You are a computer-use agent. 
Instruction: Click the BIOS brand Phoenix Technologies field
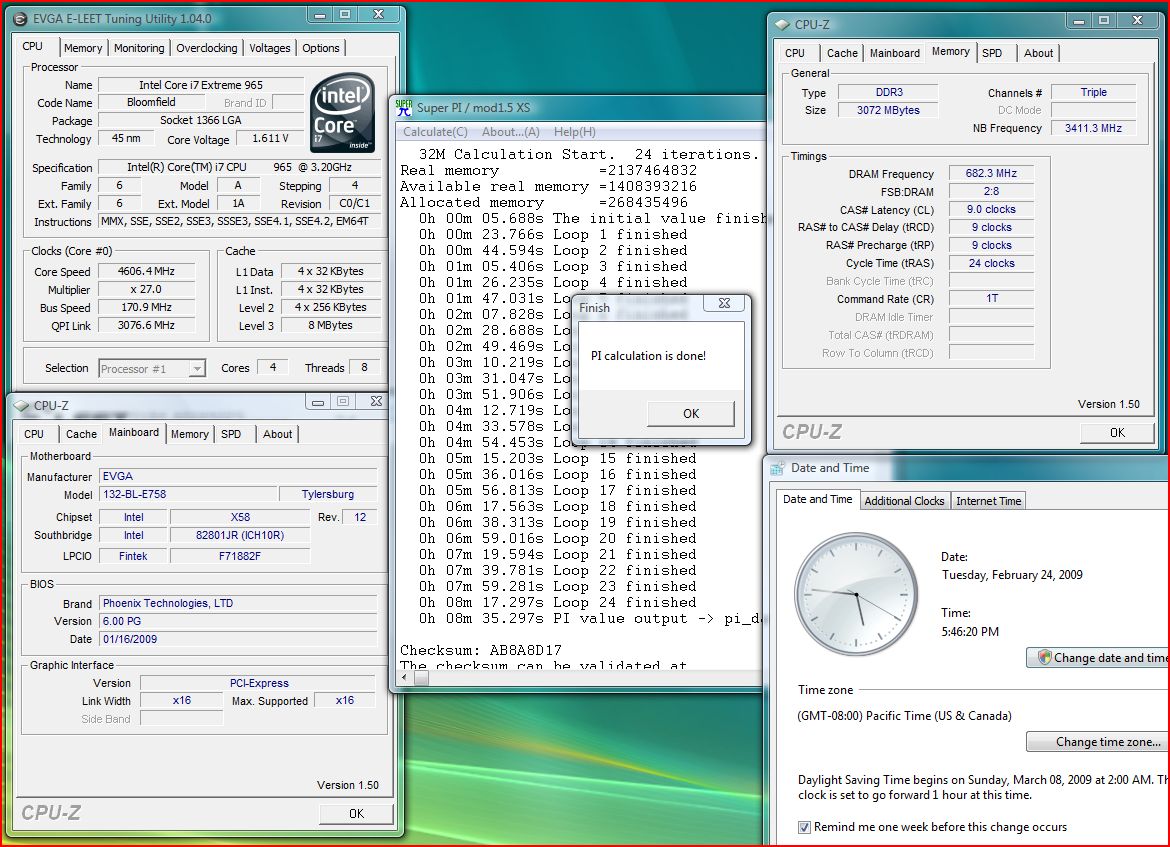click(238, 603)
